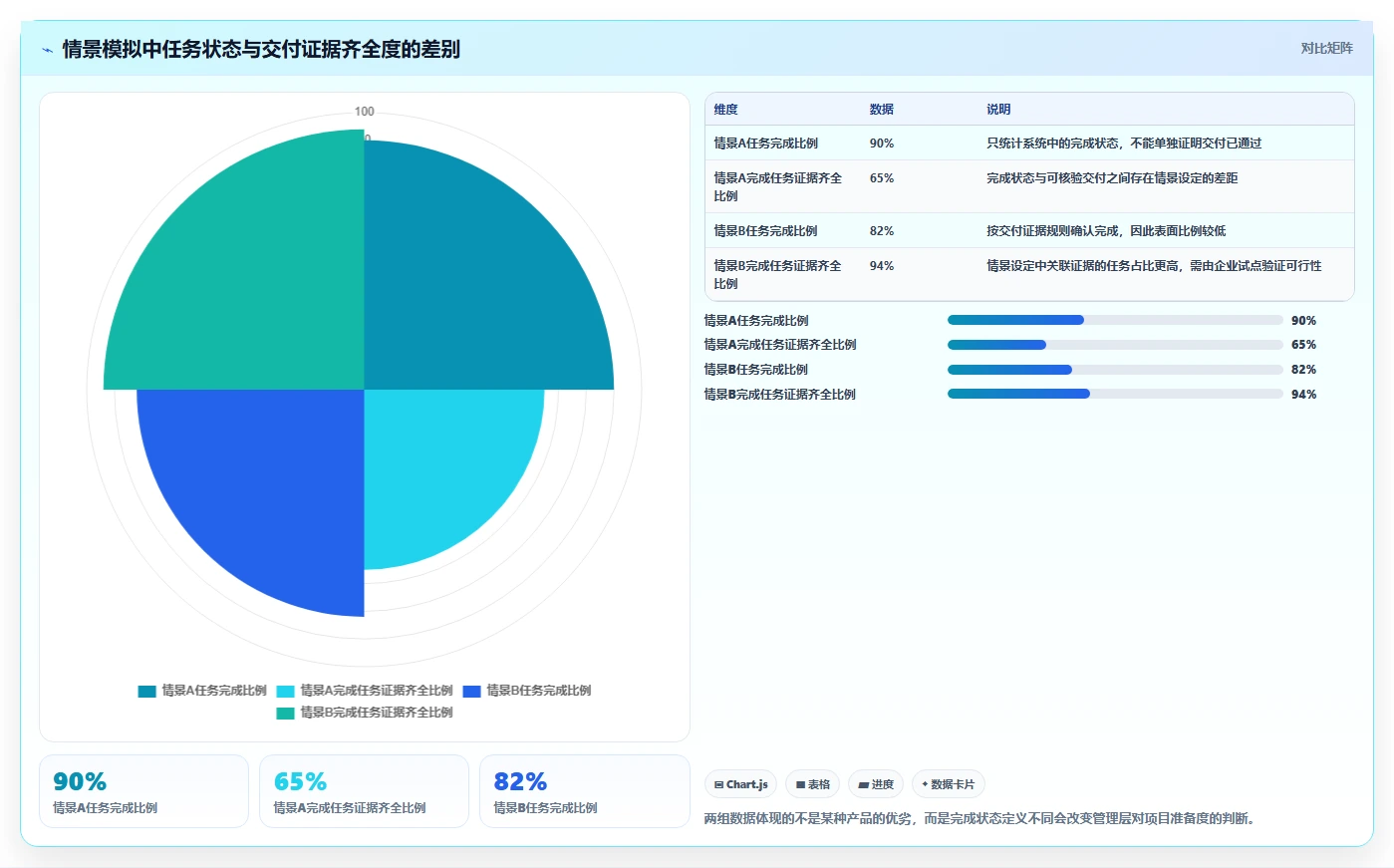Click the 82% 情景B任务完成比例 data card
1394x868 pixels.
585,791
